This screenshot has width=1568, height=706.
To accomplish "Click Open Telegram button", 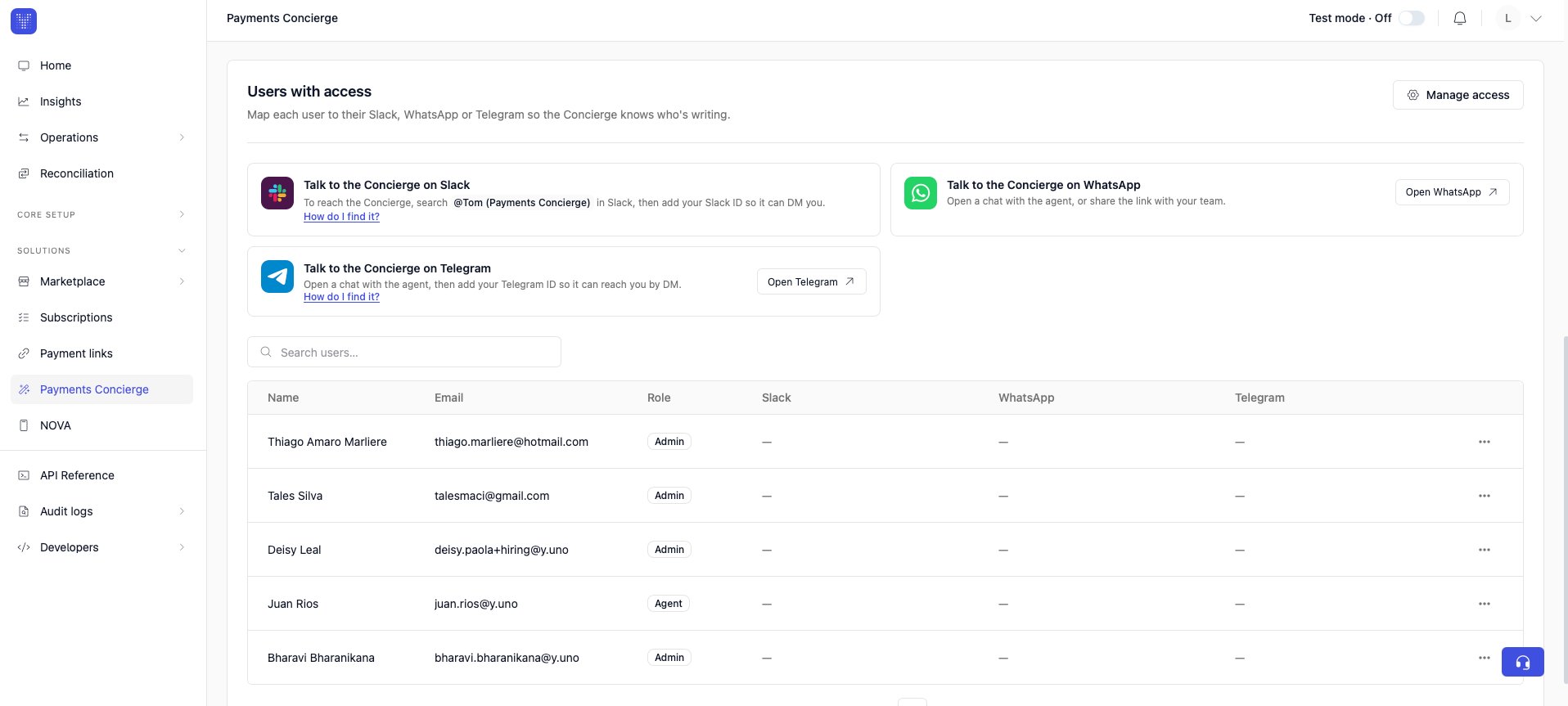I will pyautogui.click(x=812, y=281).
